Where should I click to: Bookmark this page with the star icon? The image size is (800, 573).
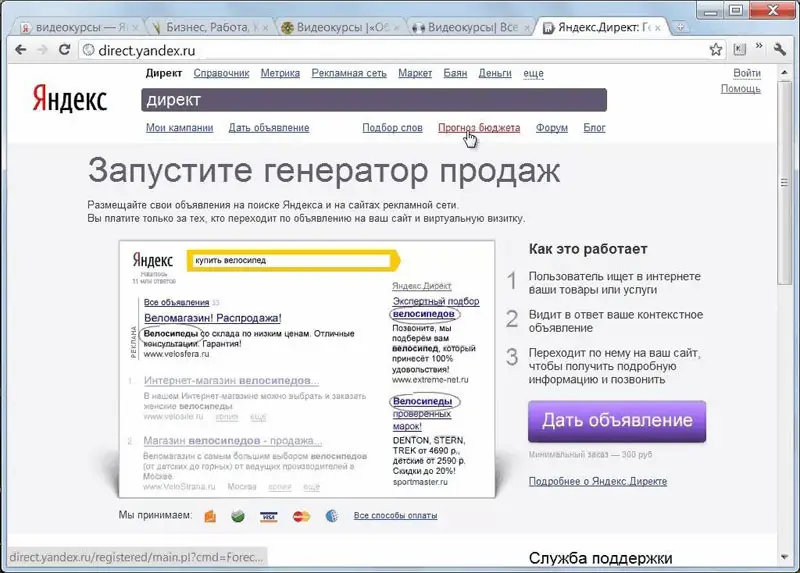(715, 49)
